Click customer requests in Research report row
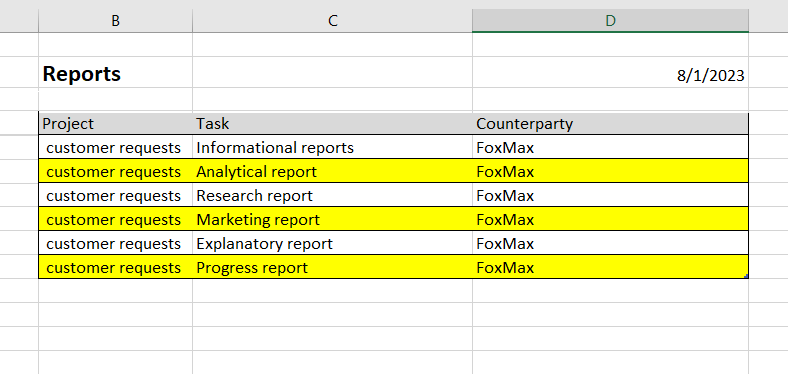This screenshot has height=374, width=788. [x=116, y=195]
